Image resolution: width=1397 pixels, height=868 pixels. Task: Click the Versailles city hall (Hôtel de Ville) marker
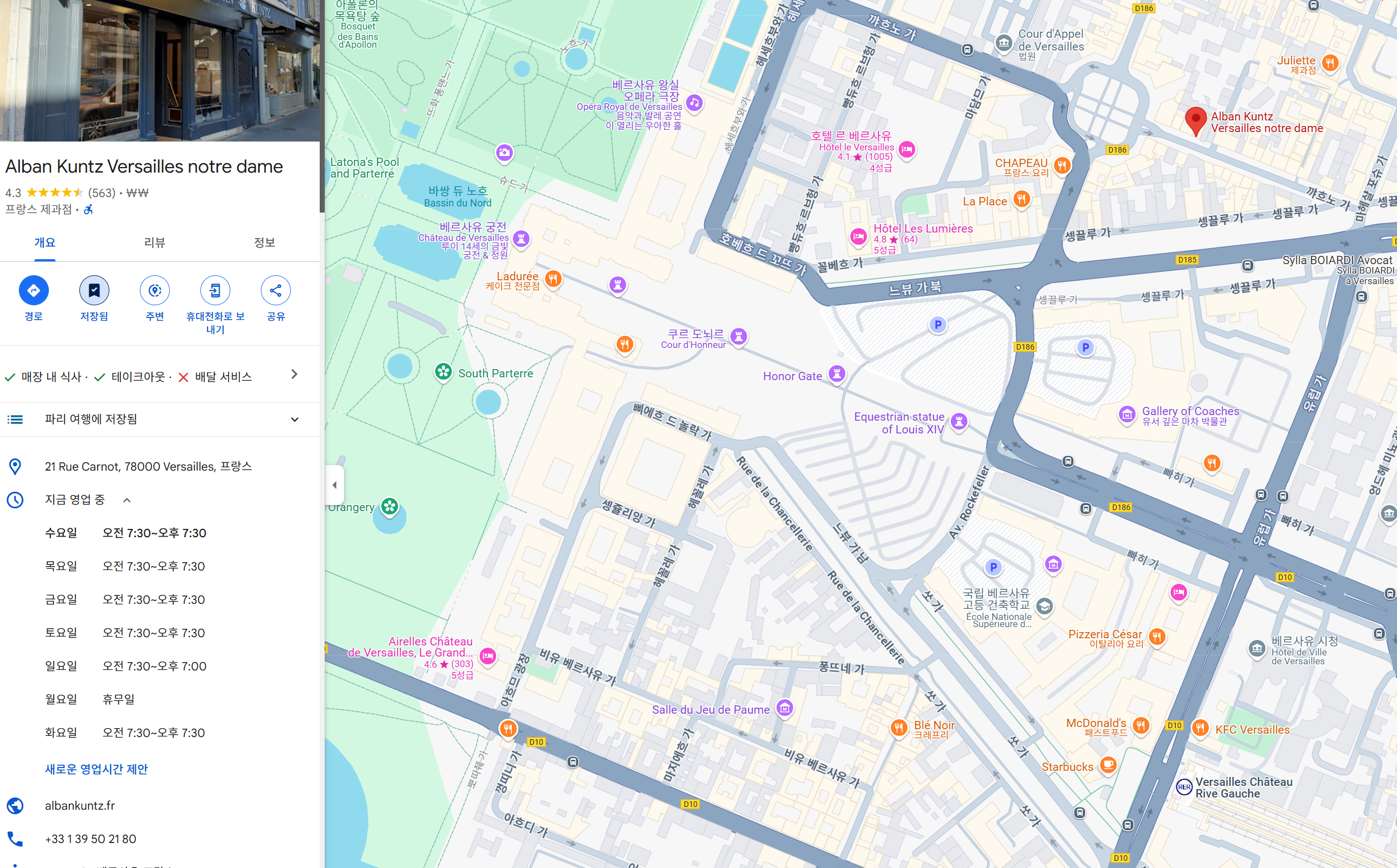(x=1257, y=649)
